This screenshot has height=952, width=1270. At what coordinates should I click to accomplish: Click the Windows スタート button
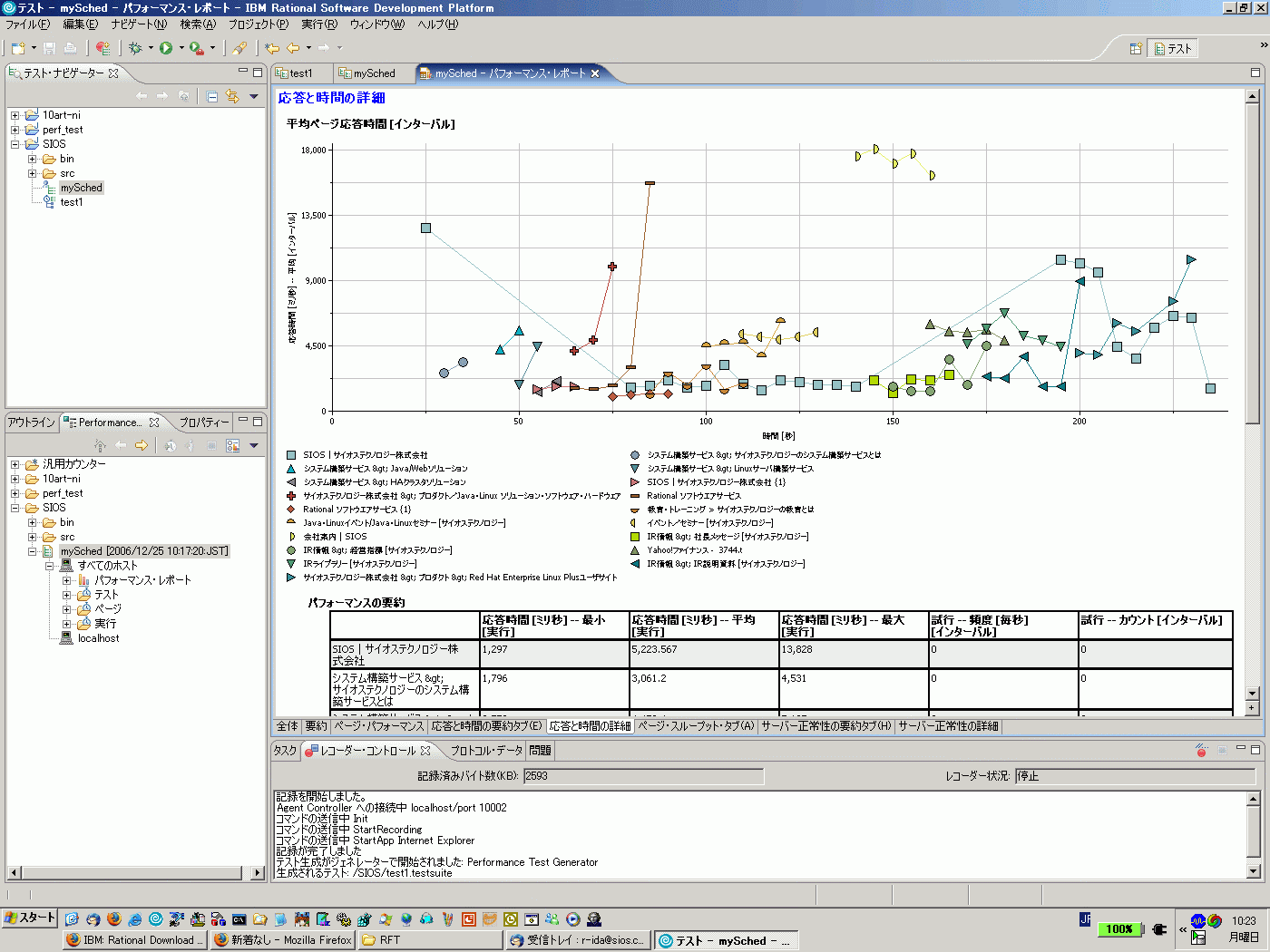(x=30, y=918)
